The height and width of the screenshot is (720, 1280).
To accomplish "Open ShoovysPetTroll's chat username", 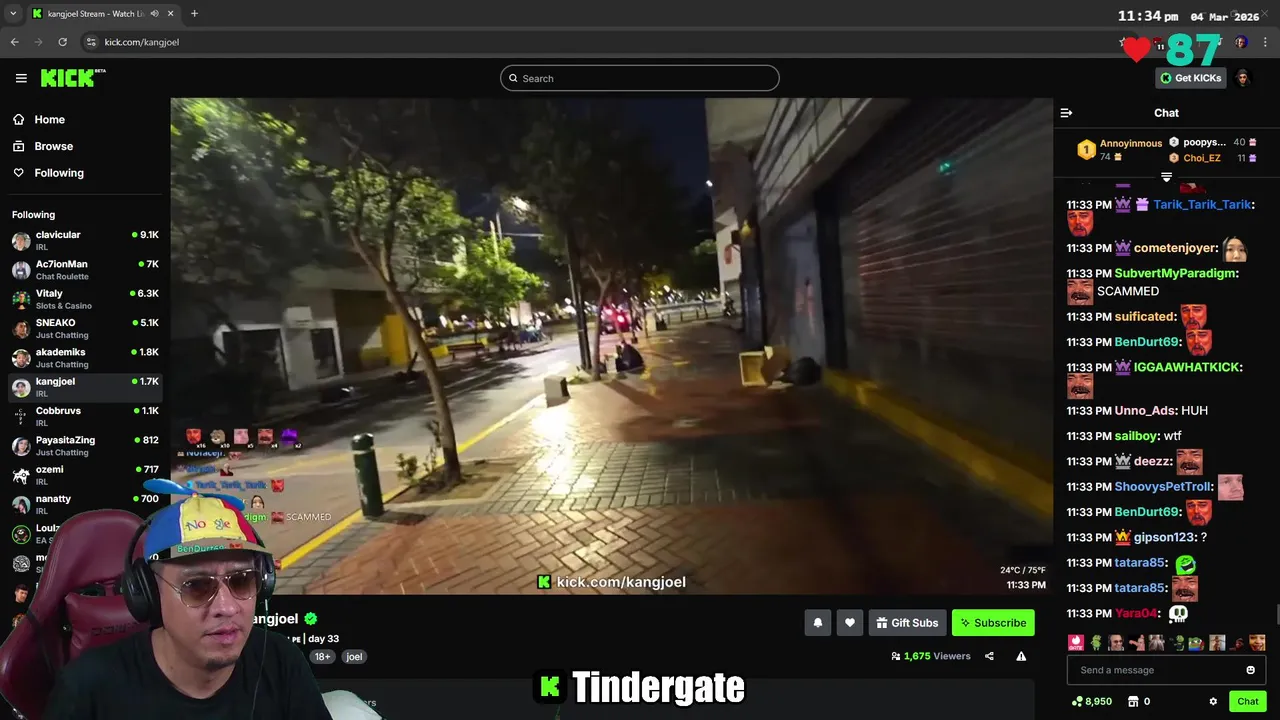I will click(x=1163, y=487).
